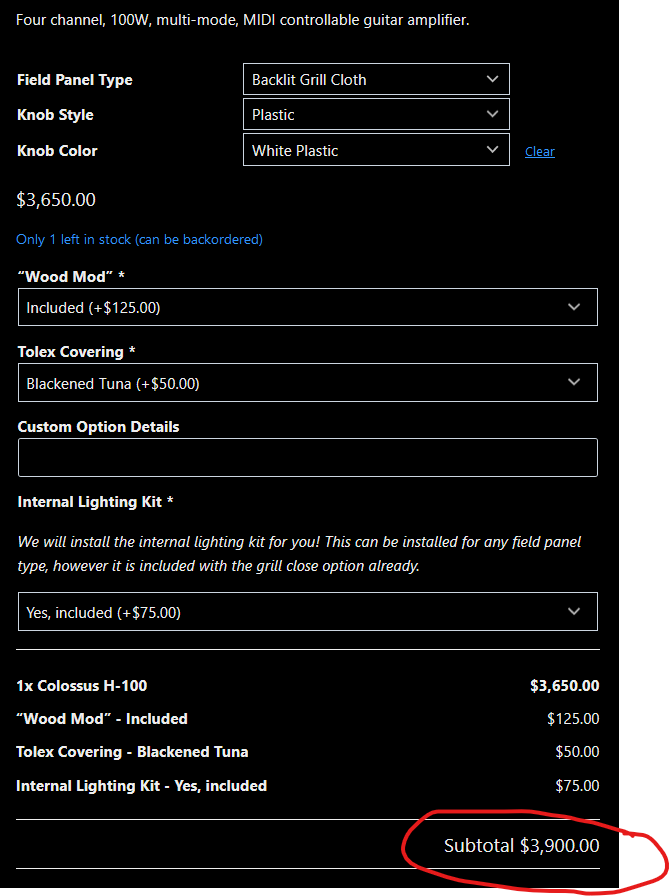This screenshot has width=670, height=896.
Task: Open the Field Panel Type dropdown
Action: 376,79
